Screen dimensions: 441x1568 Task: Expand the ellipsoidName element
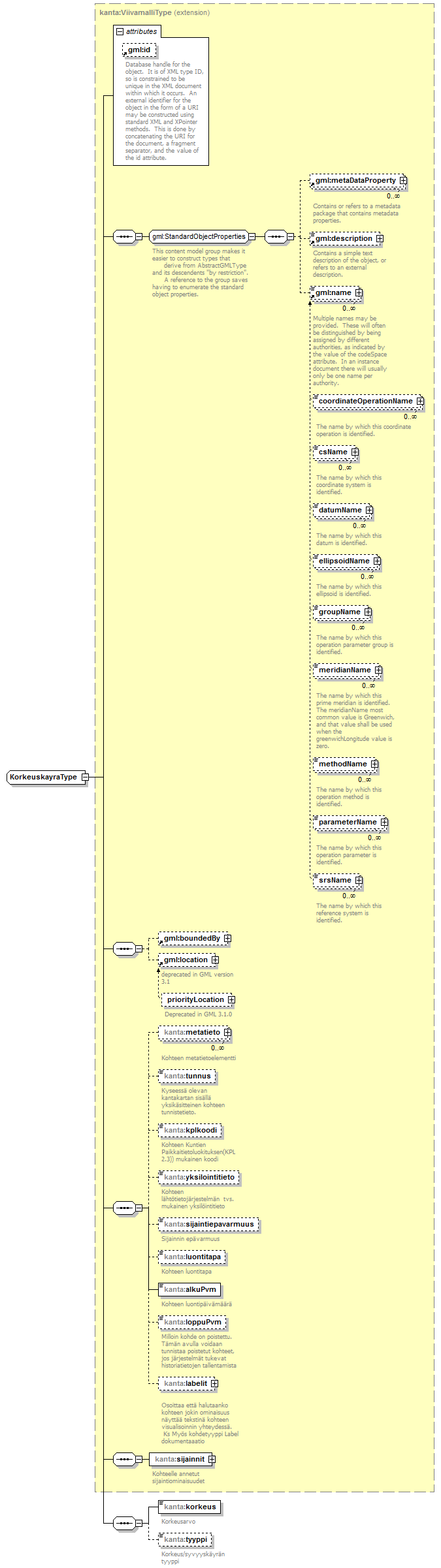[377, 561]
